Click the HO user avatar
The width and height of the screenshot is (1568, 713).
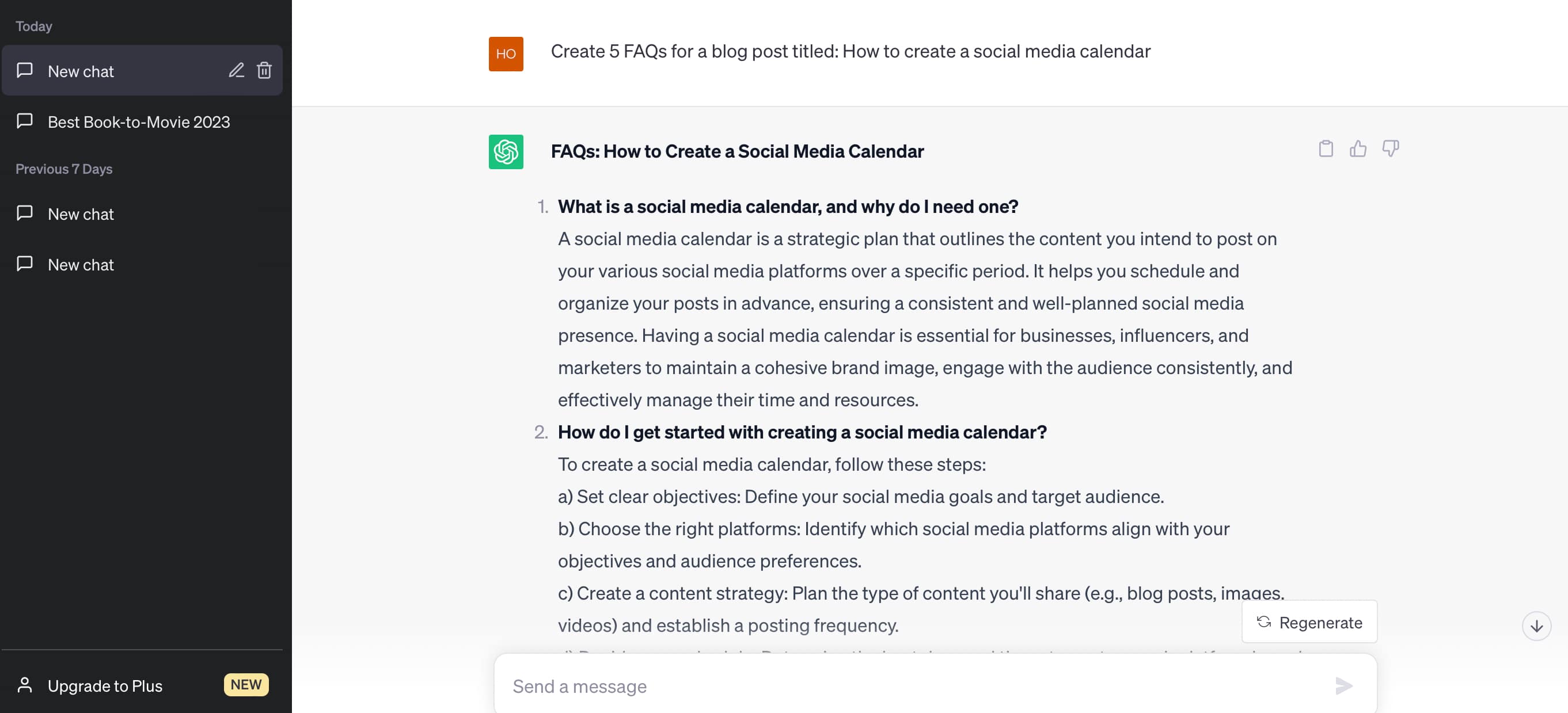point(506,54)
